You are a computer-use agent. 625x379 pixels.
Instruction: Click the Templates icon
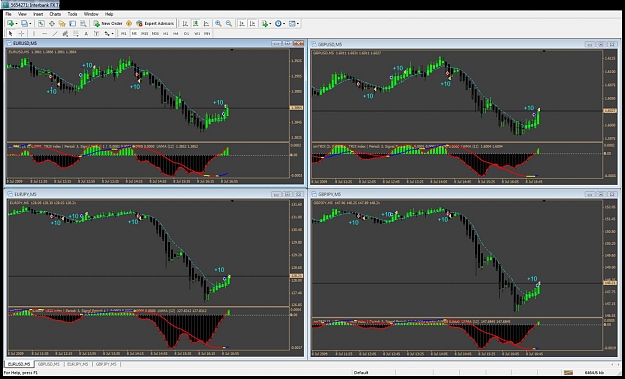pyautogui.click(x=292, y=24)
